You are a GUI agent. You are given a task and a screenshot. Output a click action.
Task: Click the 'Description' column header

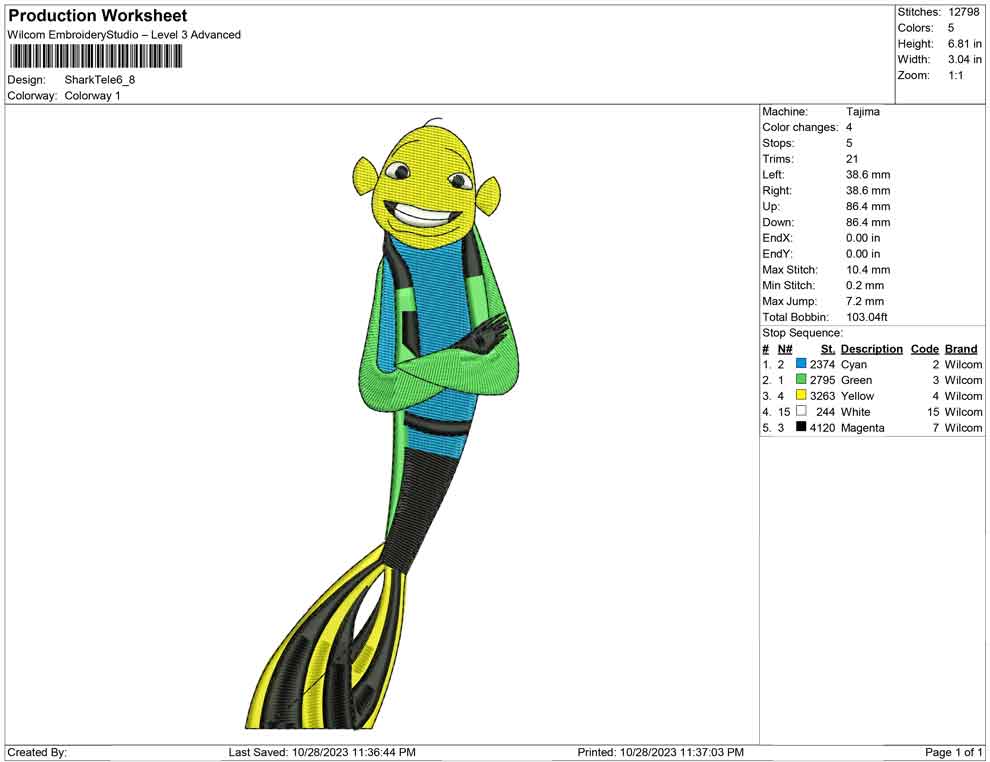click(872, 349)
